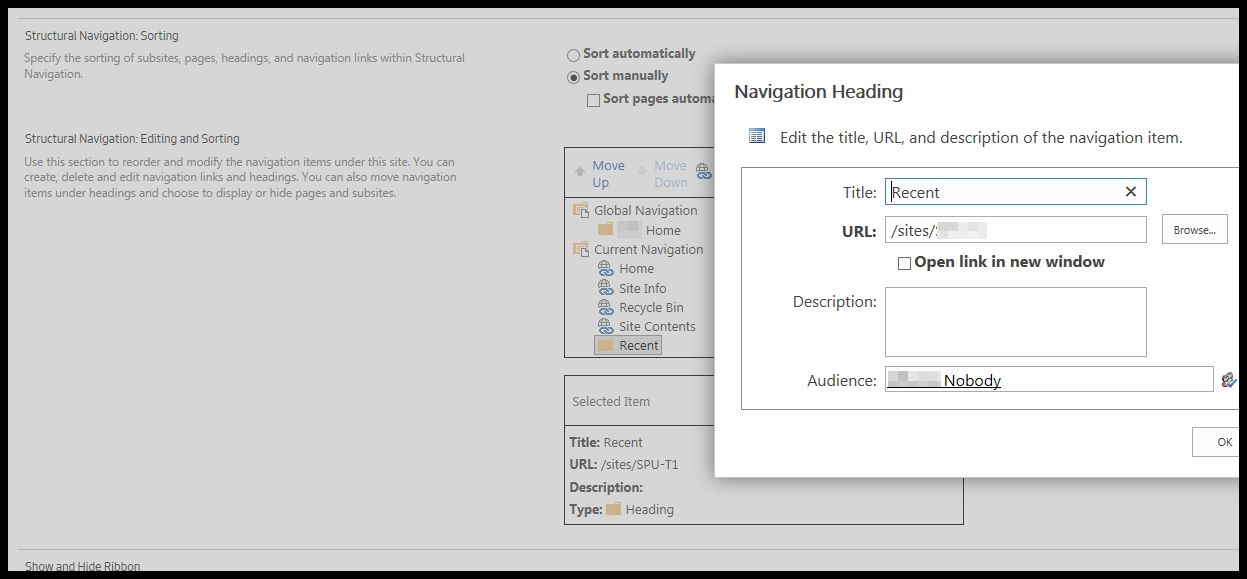The image size is (1247, 579).
Task: Click Move Down in the navigation toolbar
Action: [x=671, y=172]
